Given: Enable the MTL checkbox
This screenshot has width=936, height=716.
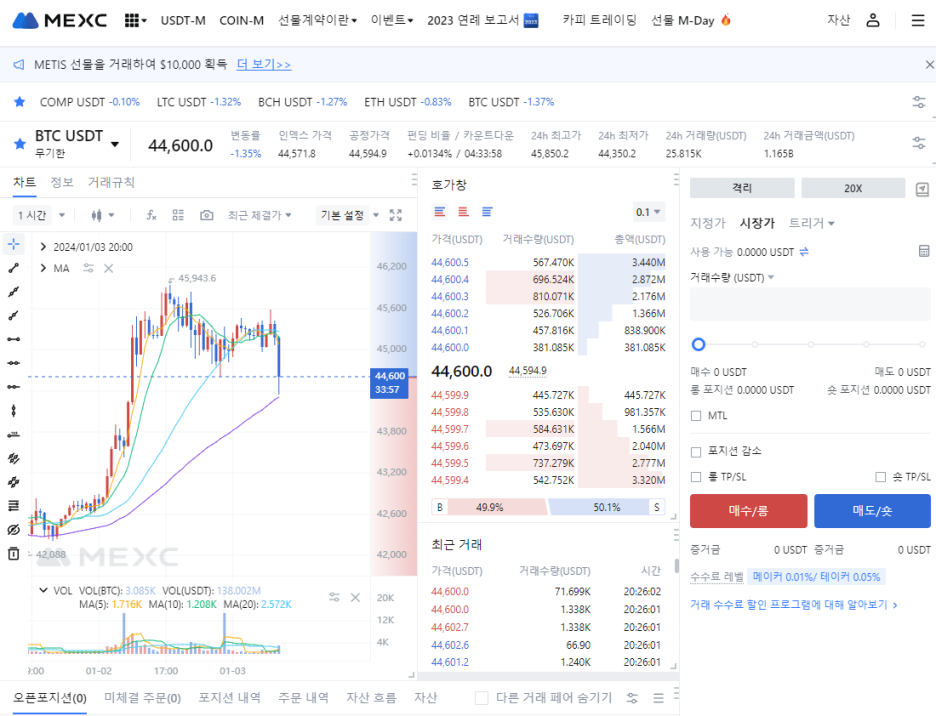Looking at the screenshot, I should click(x=696, y=416).
